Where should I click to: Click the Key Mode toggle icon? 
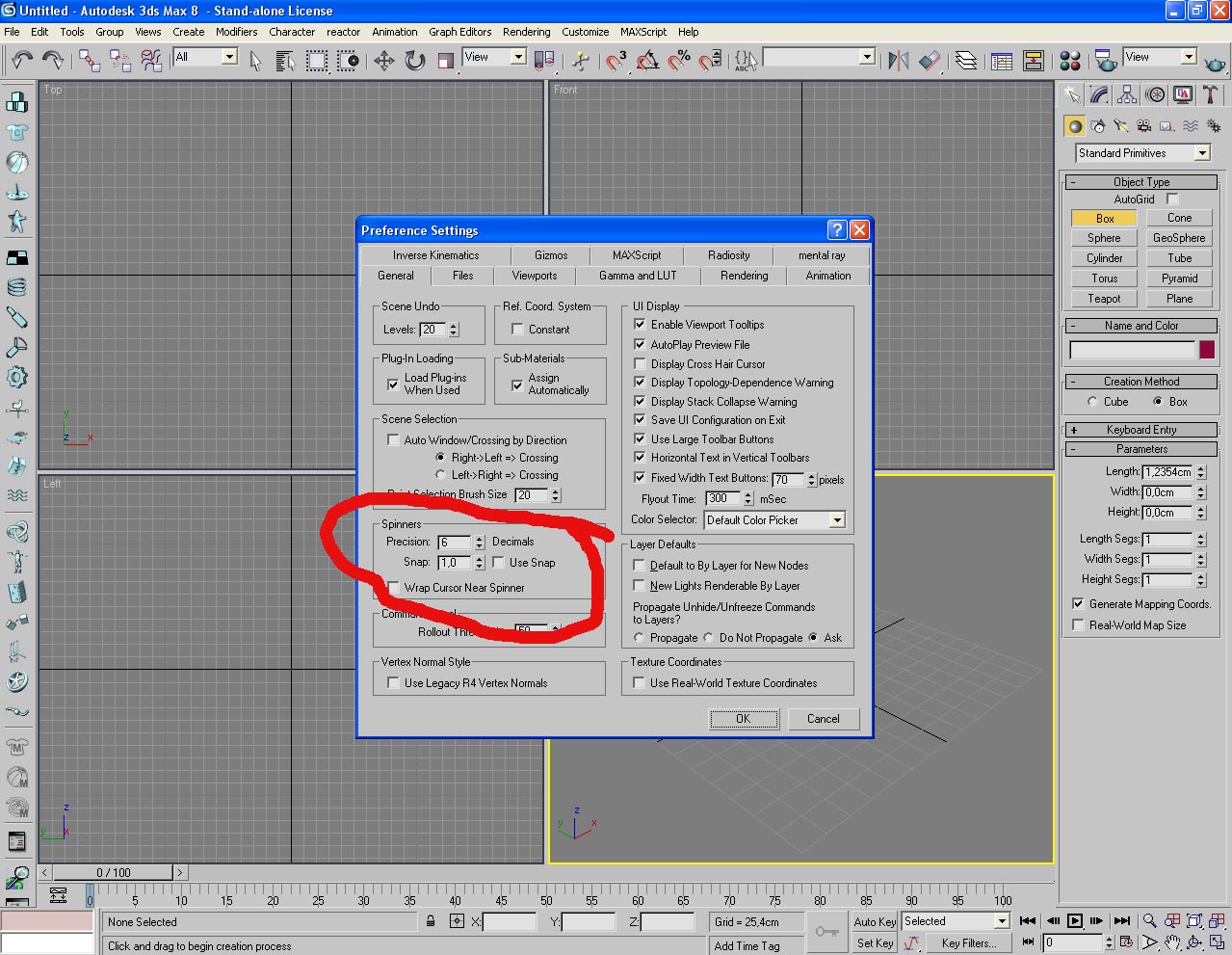(1028, 942)
